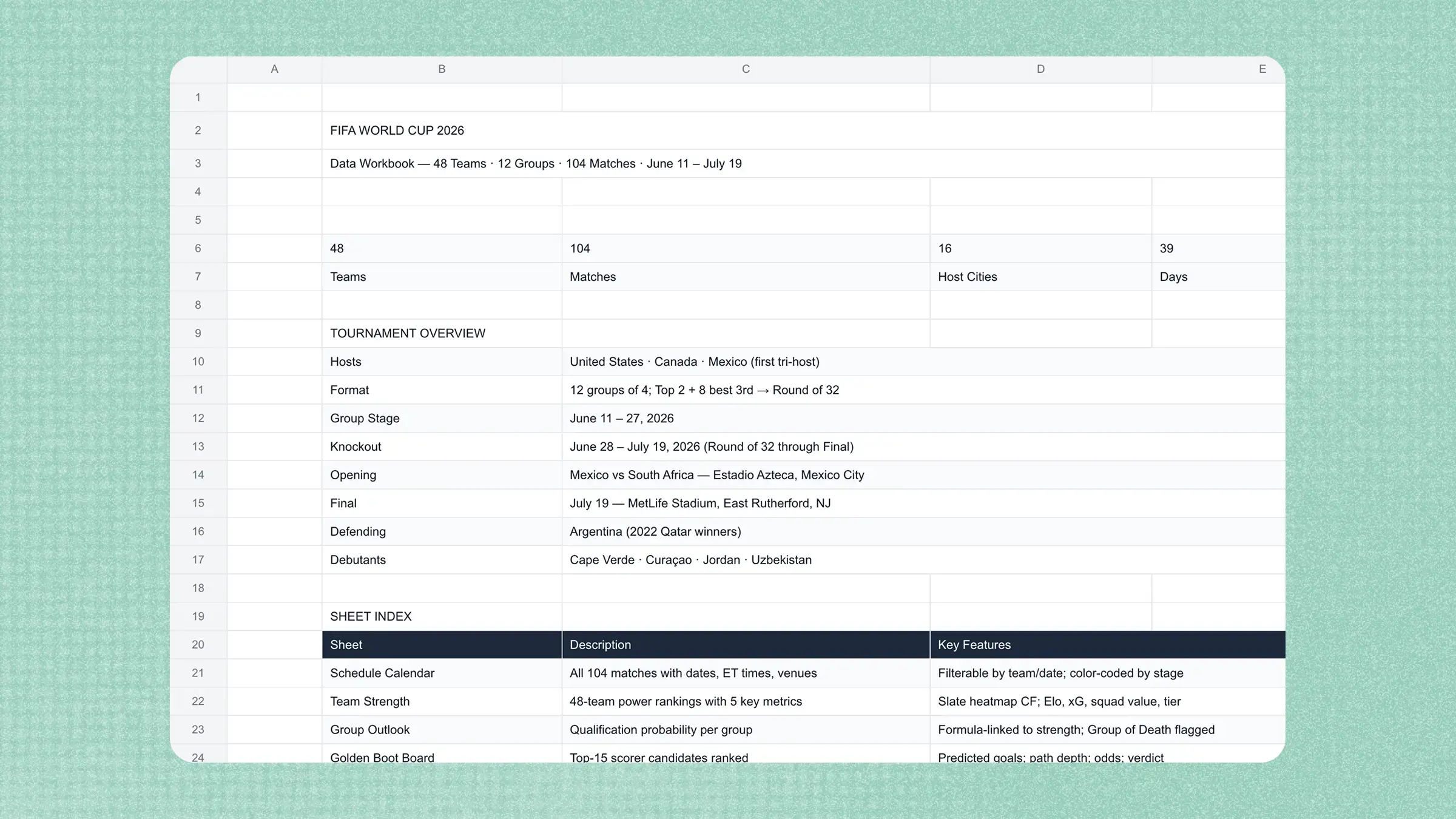This screenshot has height=819, width=1456.
Task: Click the 'Days' label cell
Action: [x=1218, y=277]
